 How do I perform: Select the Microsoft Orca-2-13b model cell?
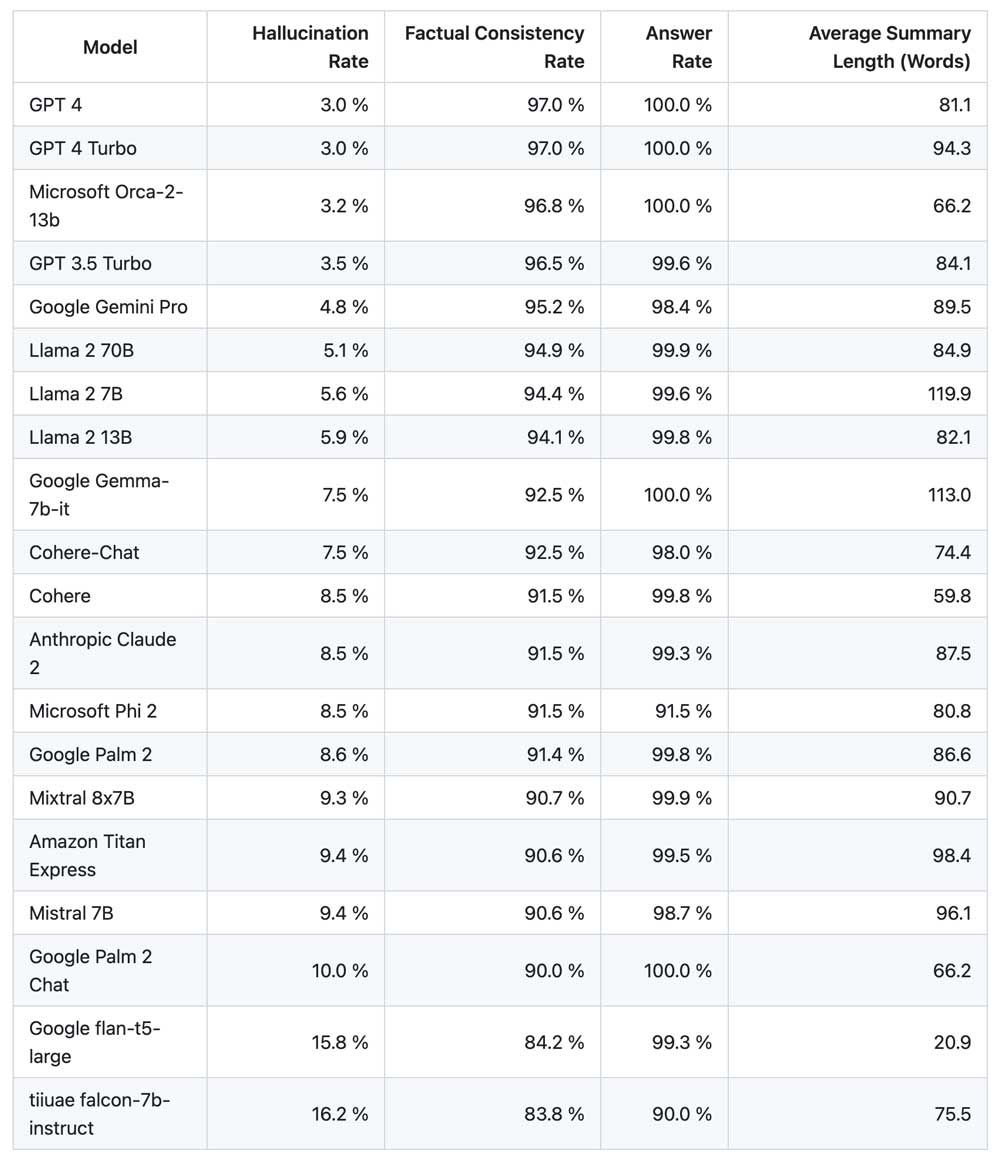(106, 205)
